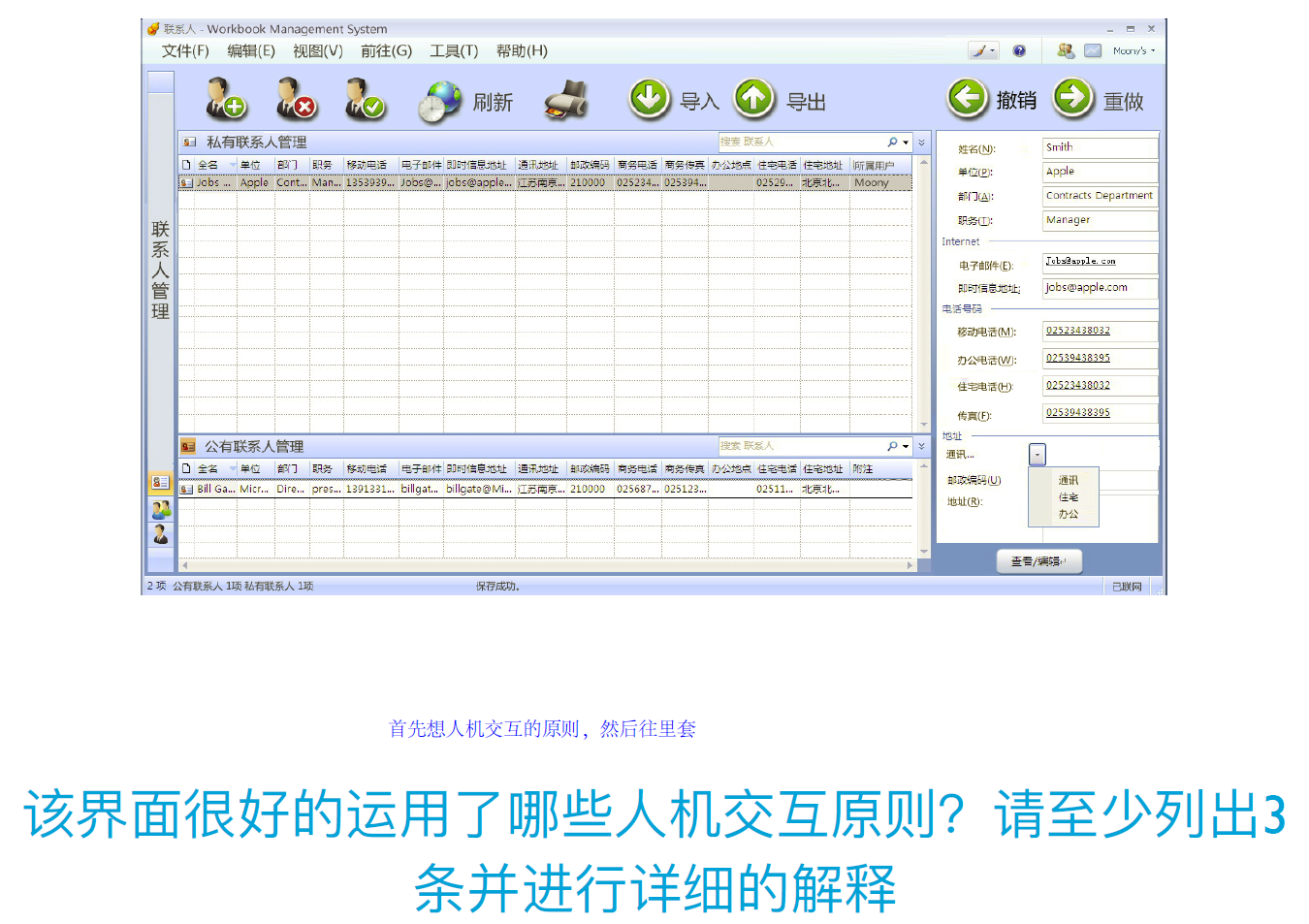Viewport: 1309px width, 924px height.
Task: Click the confirm contact icon with green check
Action: pyautogui.click(x=366, y=99)
